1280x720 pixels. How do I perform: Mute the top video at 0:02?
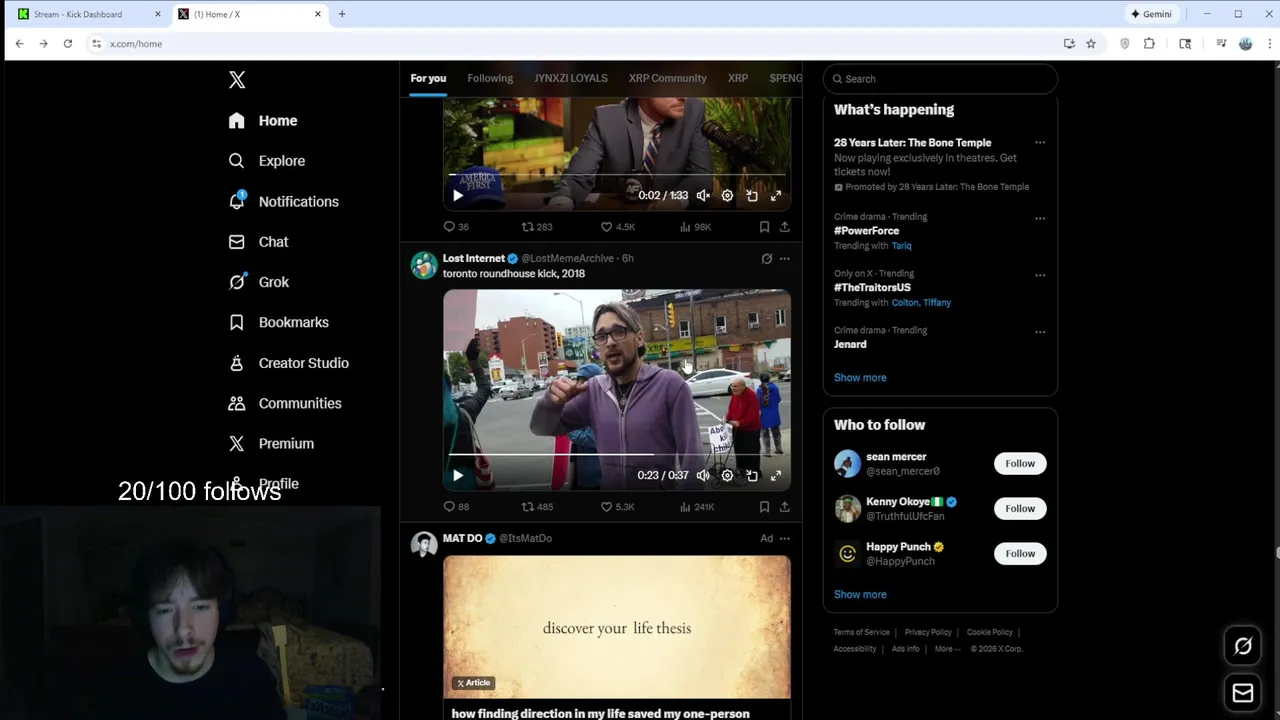click(703, 196)
